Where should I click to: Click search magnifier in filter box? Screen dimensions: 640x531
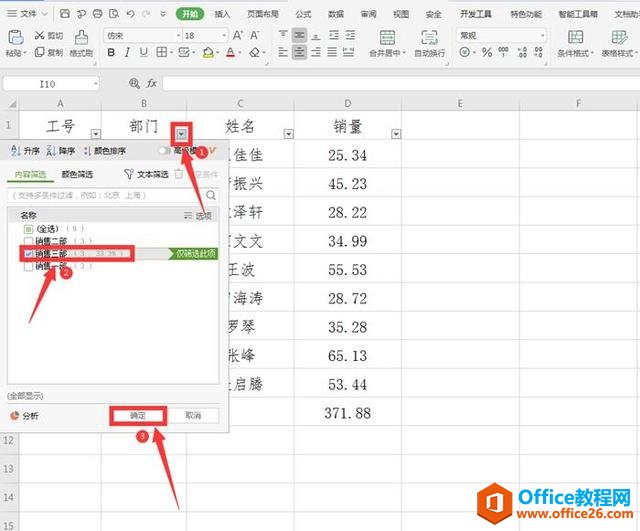[x=211, y=195]
